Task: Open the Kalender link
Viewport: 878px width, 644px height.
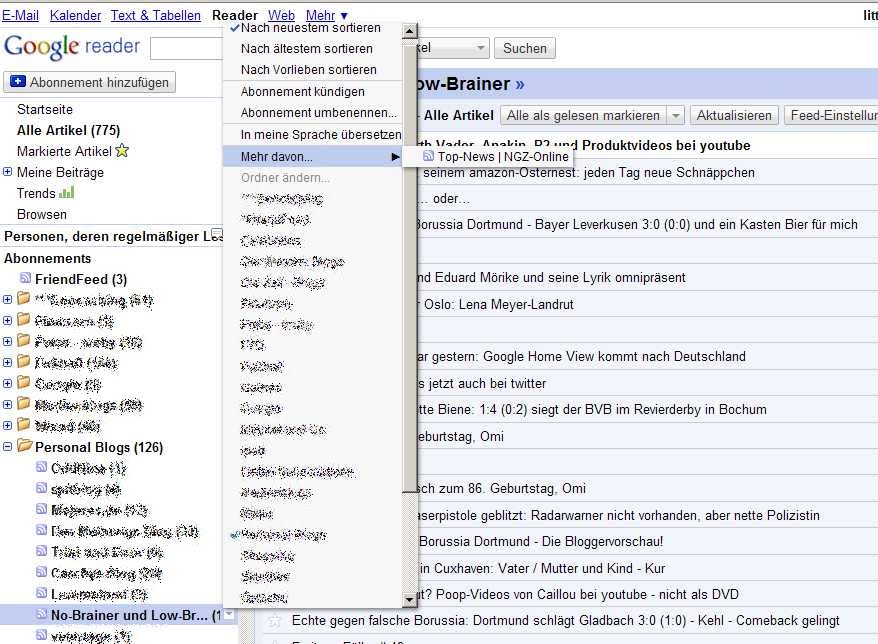Action: [76, 16]
